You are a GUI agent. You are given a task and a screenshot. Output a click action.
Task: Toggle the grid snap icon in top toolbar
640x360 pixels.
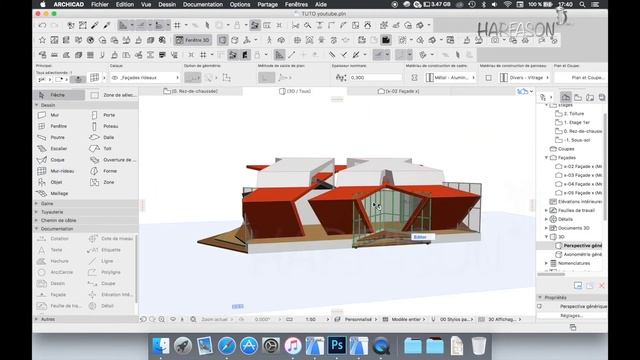178,25
